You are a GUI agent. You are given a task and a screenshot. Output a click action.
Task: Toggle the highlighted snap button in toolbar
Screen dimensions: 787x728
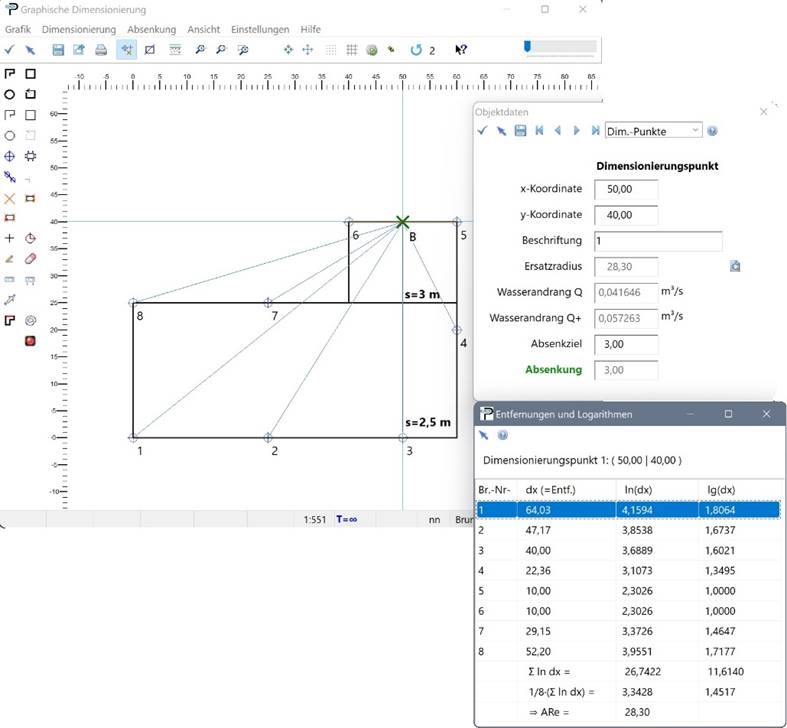[127, 49]
